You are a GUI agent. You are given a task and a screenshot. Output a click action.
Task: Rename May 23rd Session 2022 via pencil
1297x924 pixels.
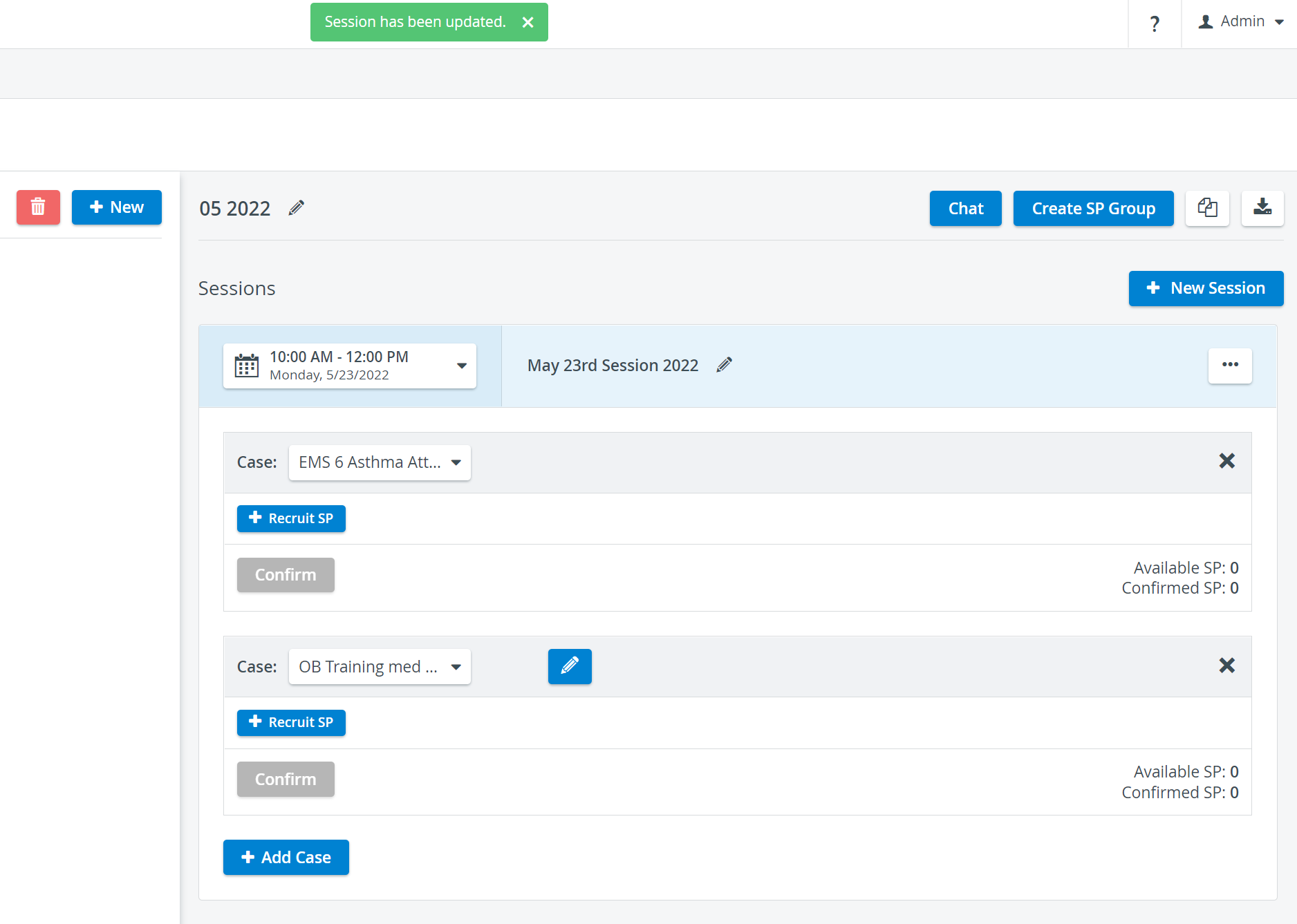coord(724,365)
